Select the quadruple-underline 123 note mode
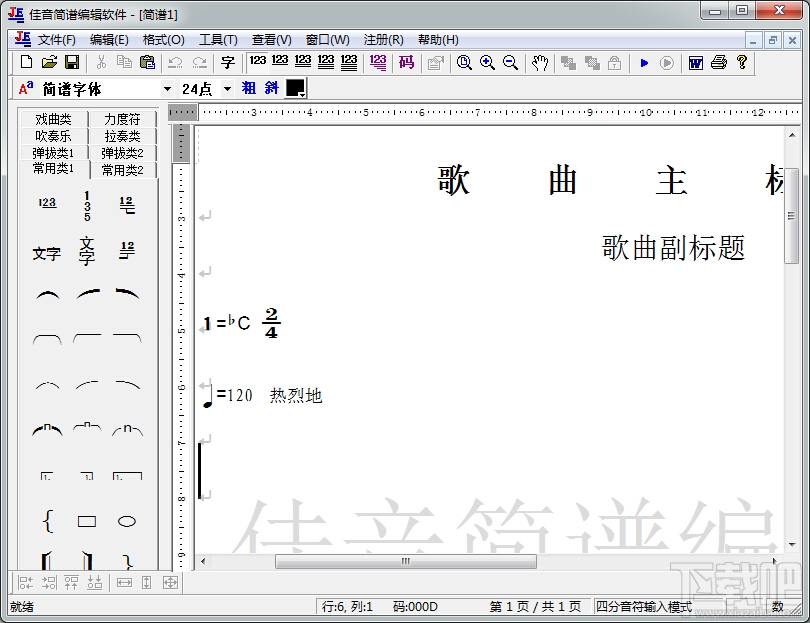The width and height of the screenshot is (810, 623). 349,62
